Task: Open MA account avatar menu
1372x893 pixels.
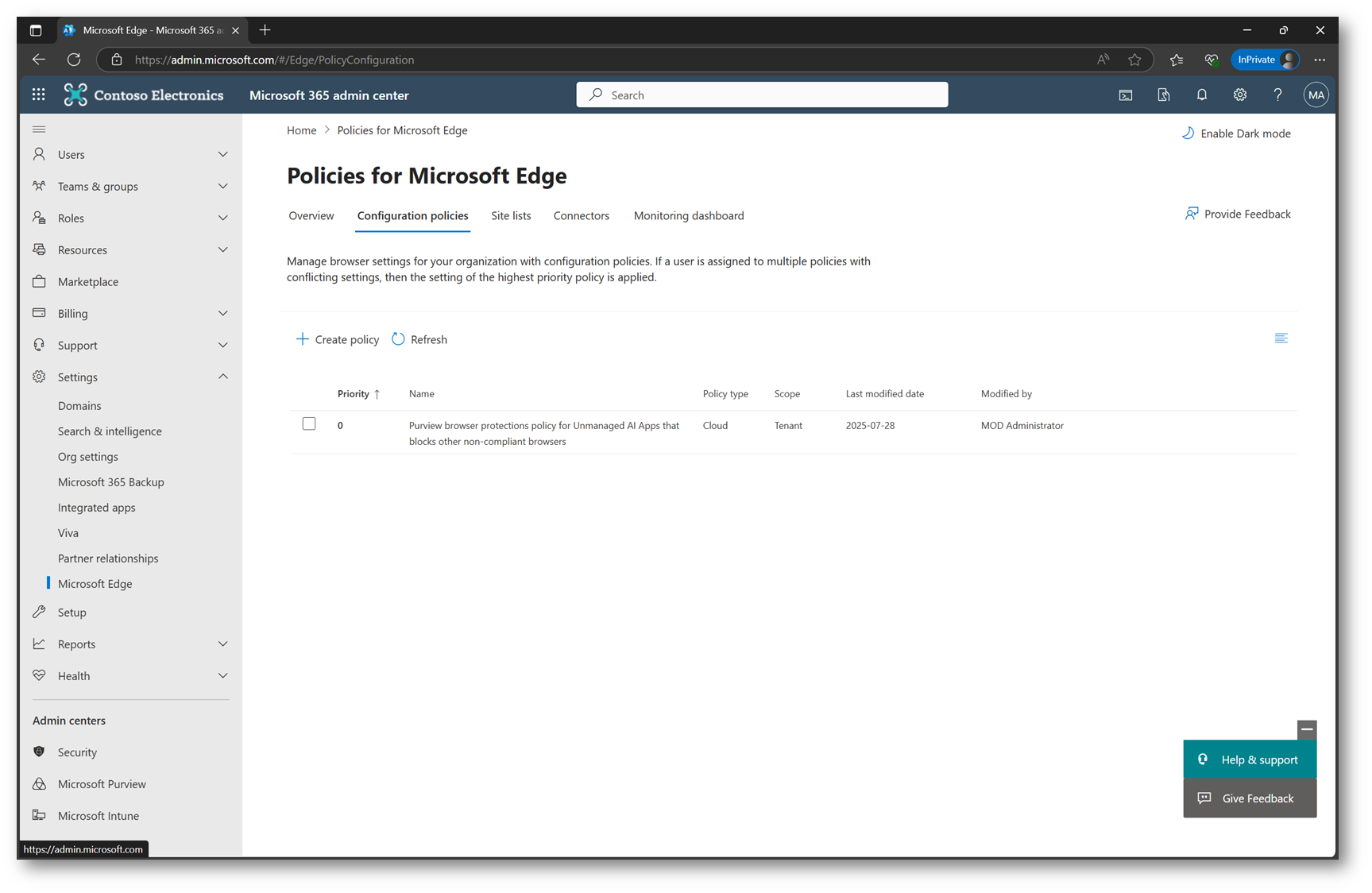Action: [1316, 95]
